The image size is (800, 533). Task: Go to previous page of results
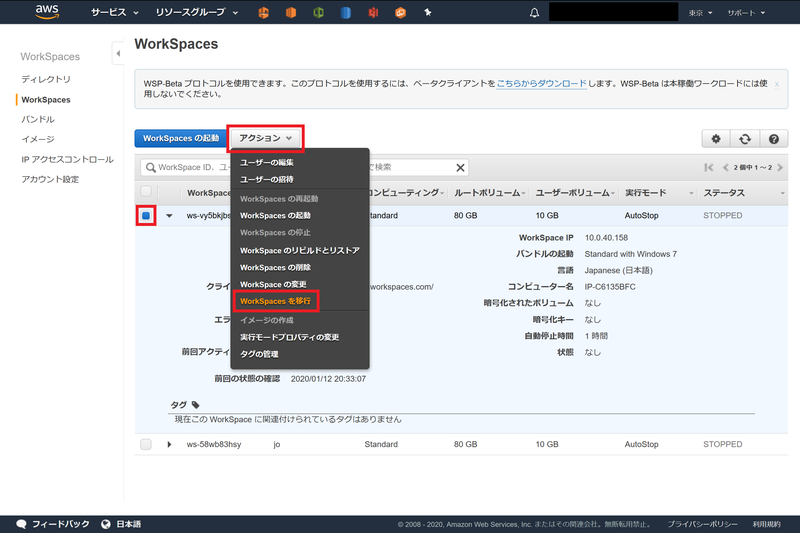coord(726,167)
